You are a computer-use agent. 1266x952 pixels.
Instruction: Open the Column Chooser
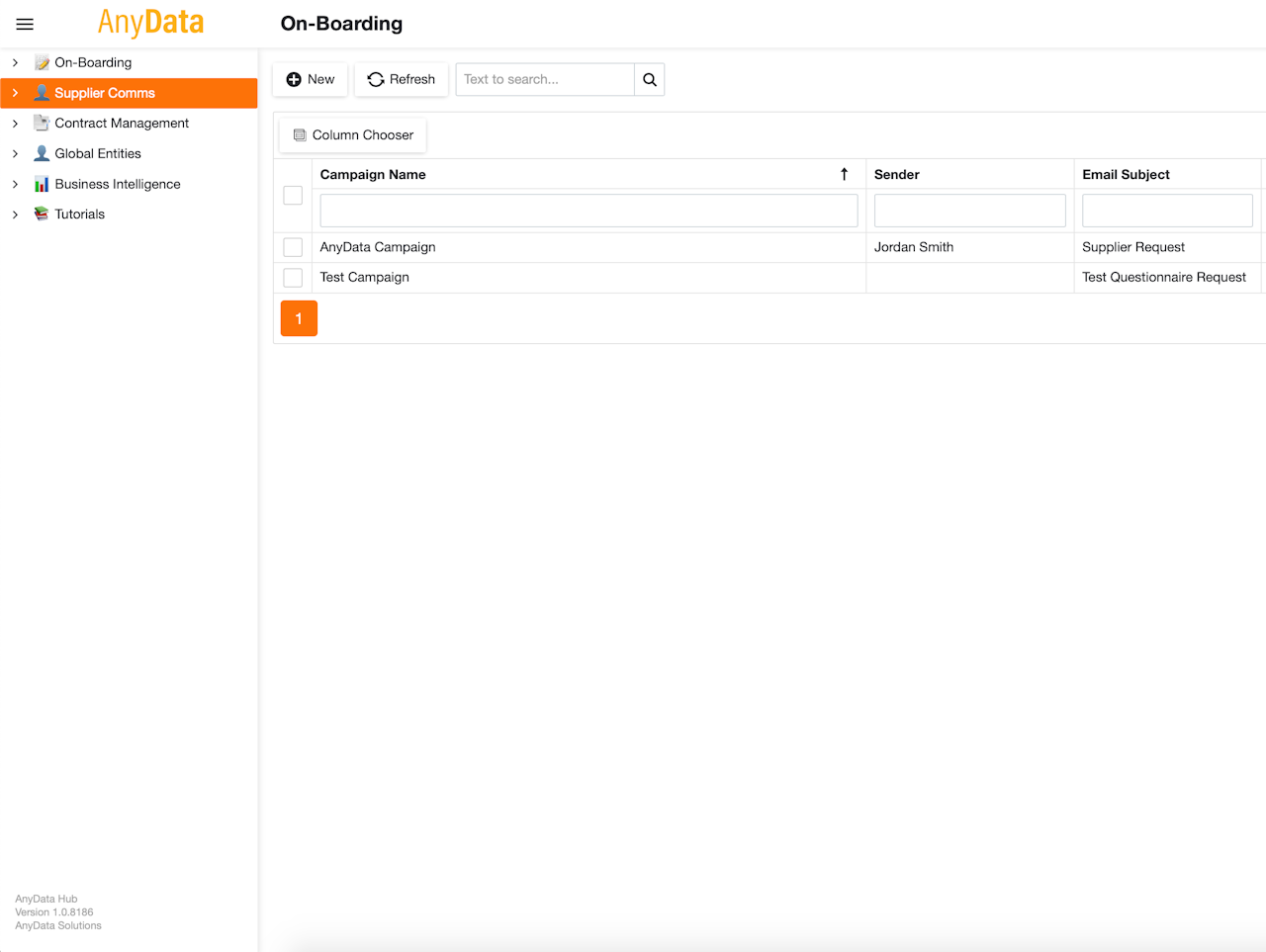pos(353,135)
